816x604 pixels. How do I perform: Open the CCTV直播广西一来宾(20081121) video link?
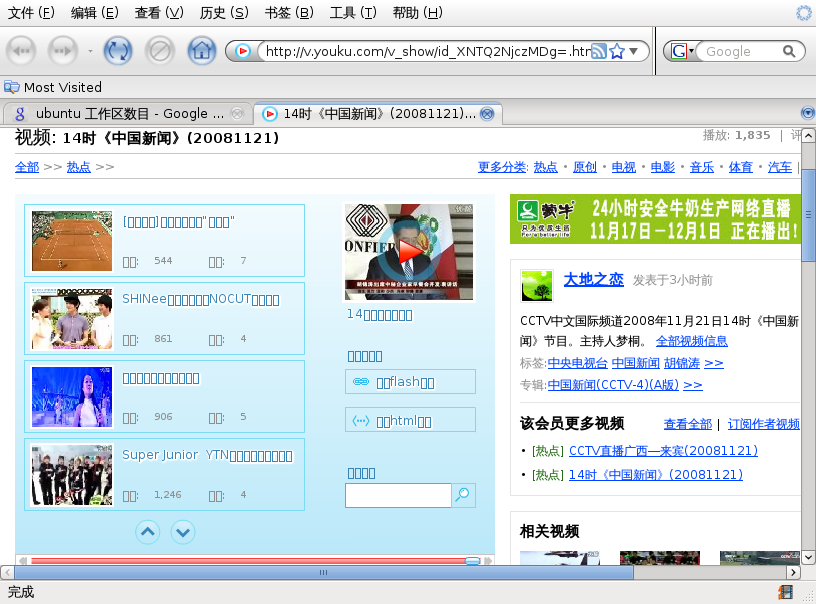point(664,451)
